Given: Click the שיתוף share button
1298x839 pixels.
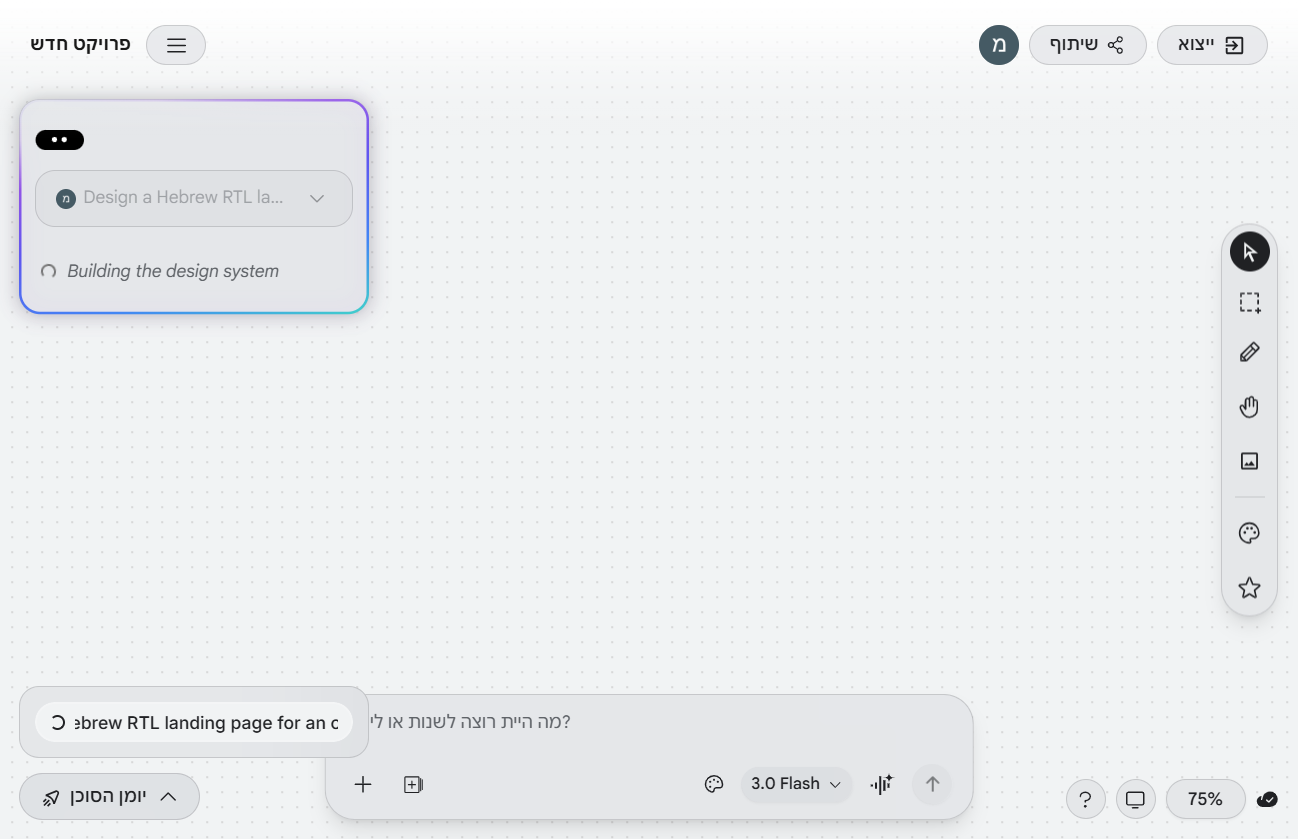Looking at the screenshot, I should tap(1087, 45).
